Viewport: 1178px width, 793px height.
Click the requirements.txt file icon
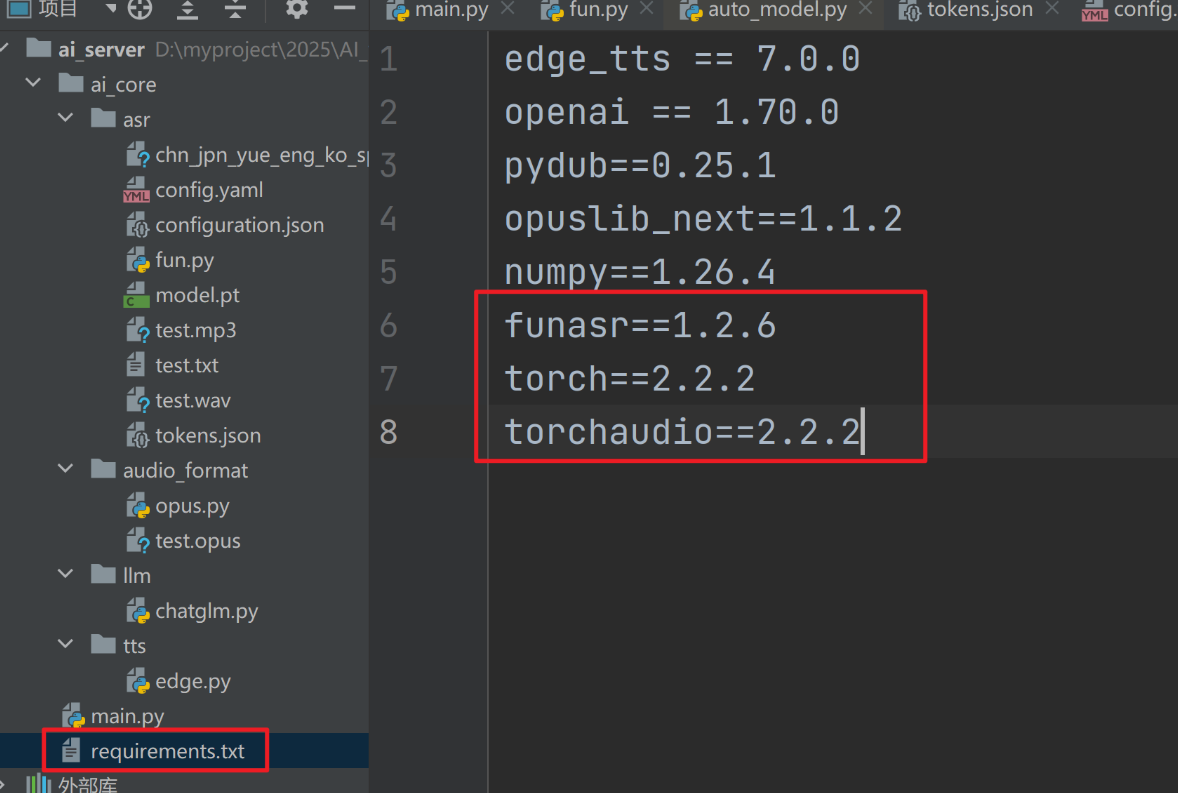pyautogui.click(x=71, y=749)
